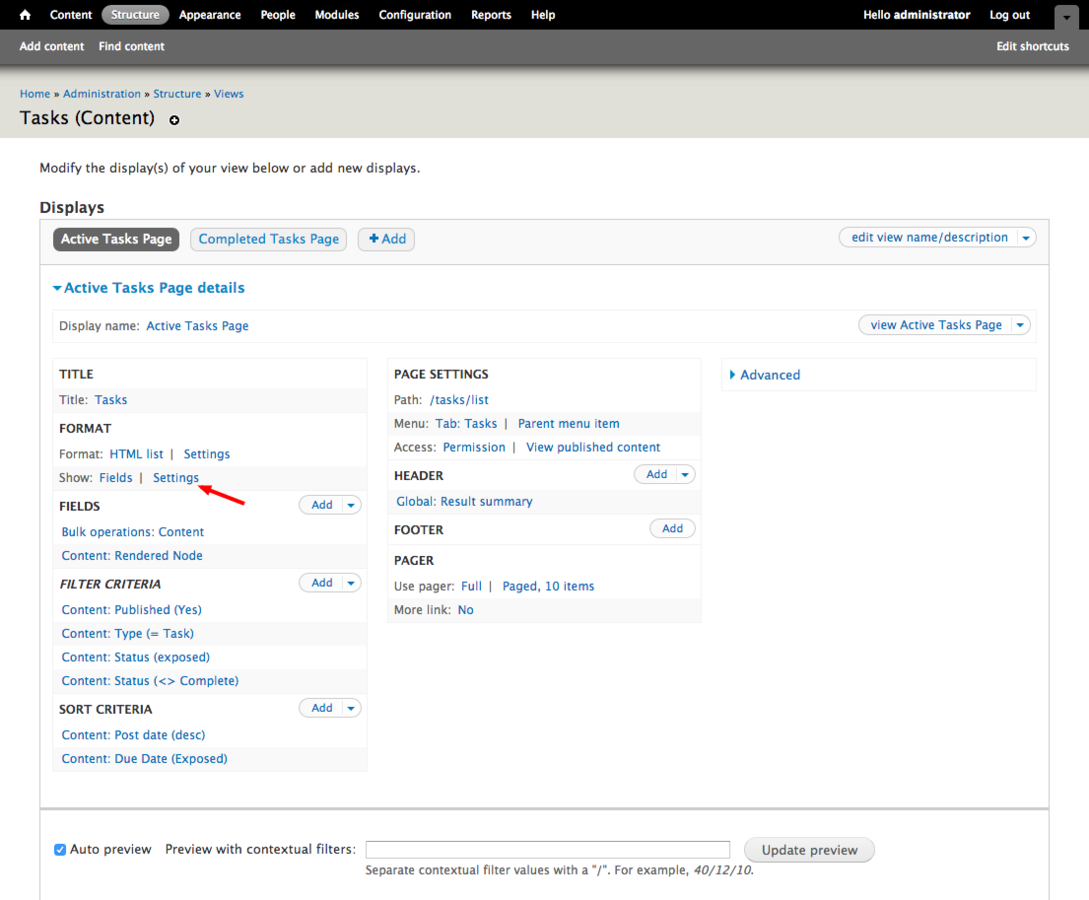Open the dropdown arrow next to edit view name/description
The image size is (1089, 900).
coord(1026,238)
